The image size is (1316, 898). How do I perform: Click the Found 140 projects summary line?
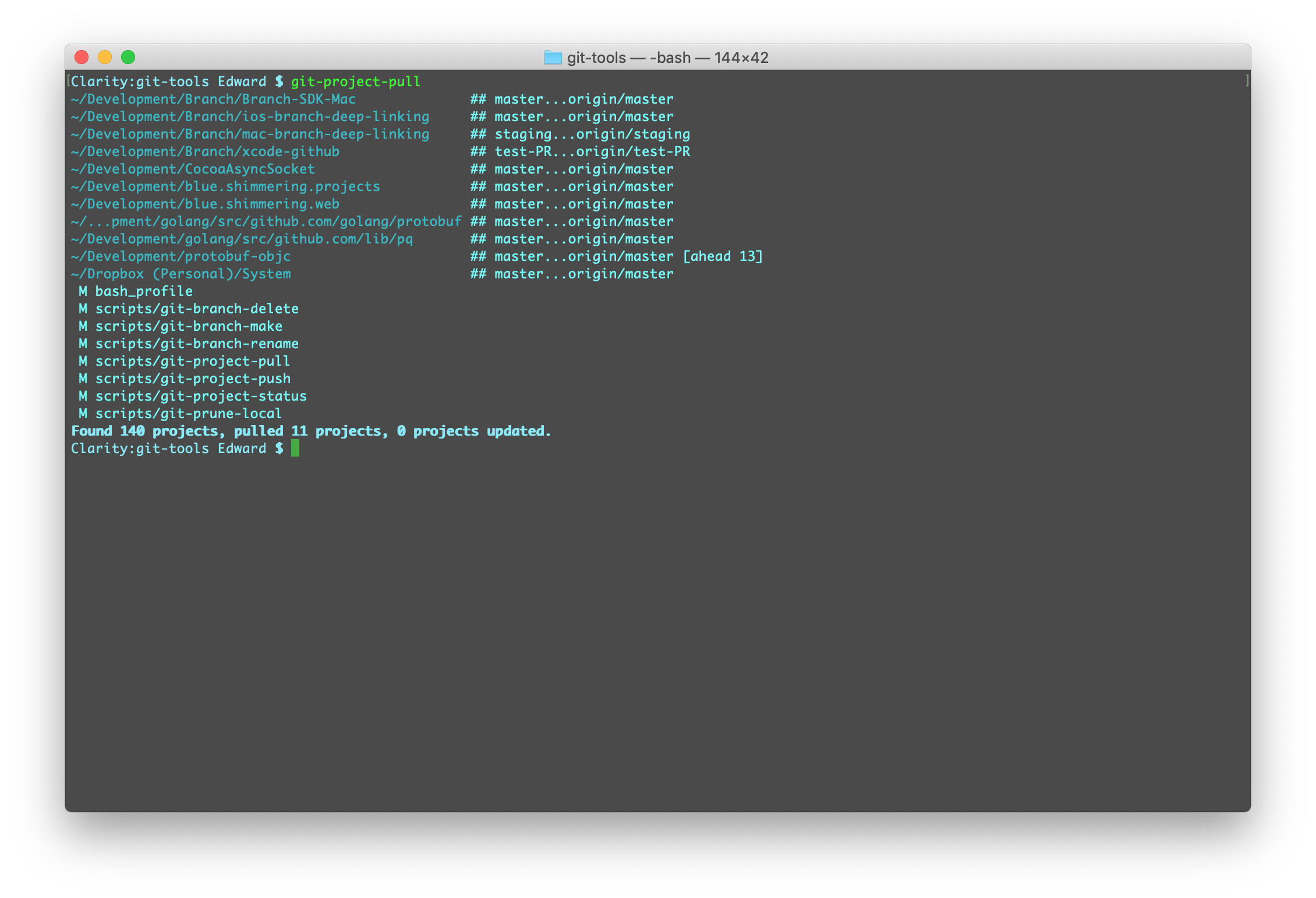(x=311, y=431)
